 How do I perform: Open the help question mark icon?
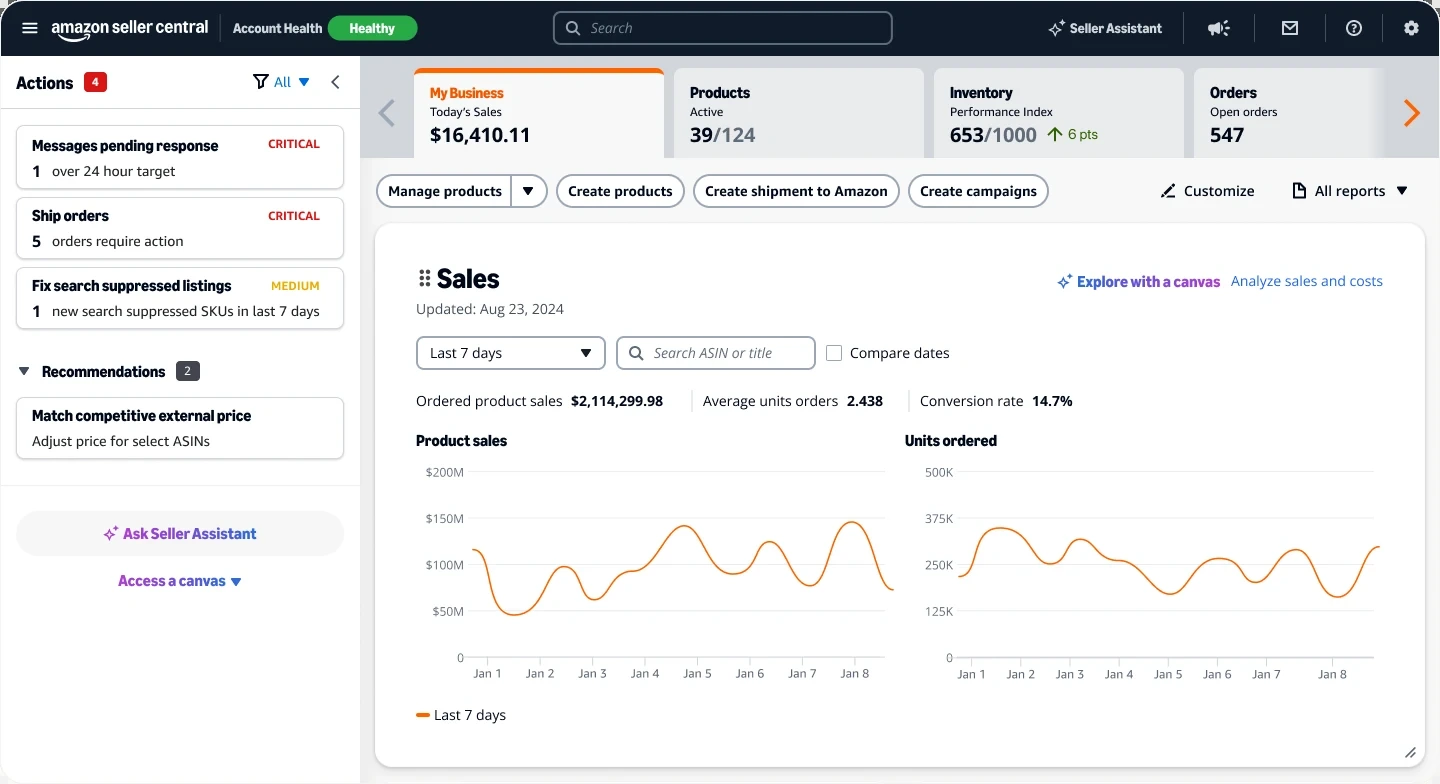(x=1354, y=28)
